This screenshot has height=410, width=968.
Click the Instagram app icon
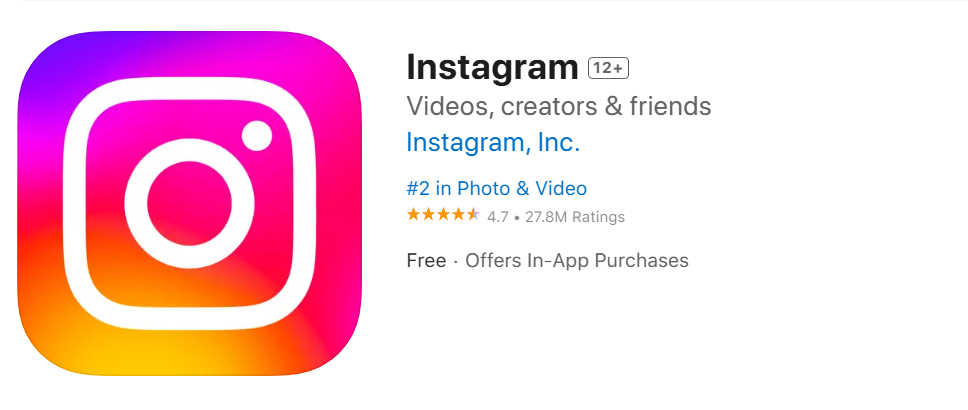[x=189, y=203]
